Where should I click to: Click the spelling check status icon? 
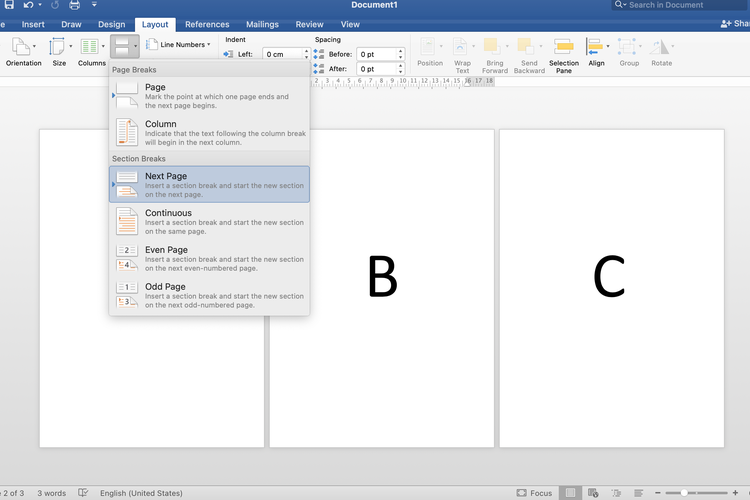click(83, 493)
